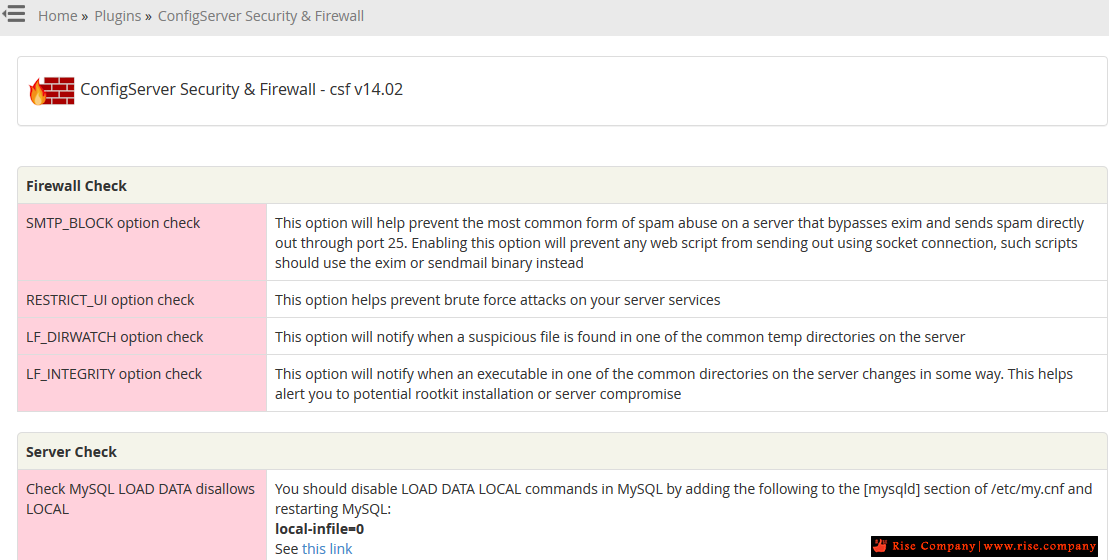Select the RESTRICT_UI option check row

tap(562, 300)
